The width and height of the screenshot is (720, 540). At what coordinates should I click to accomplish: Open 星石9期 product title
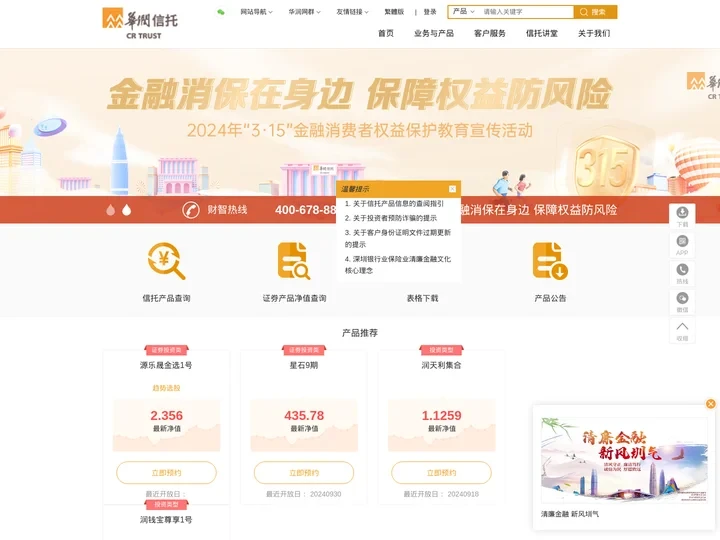click(x=304, y=365)
